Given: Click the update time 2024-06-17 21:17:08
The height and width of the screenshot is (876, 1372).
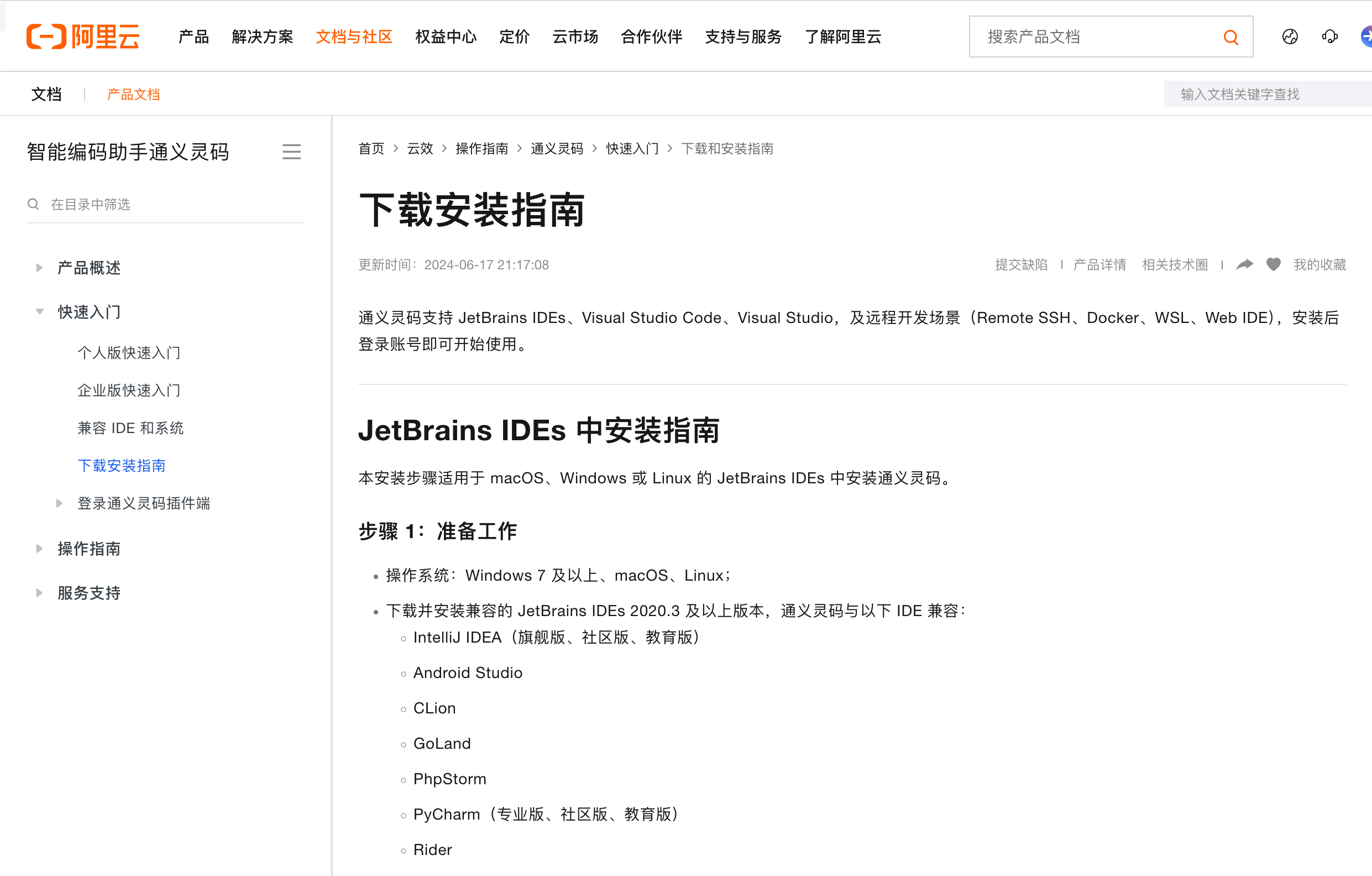Looking at the screenshot, I should pyautogui.click(x=486, y=264).
